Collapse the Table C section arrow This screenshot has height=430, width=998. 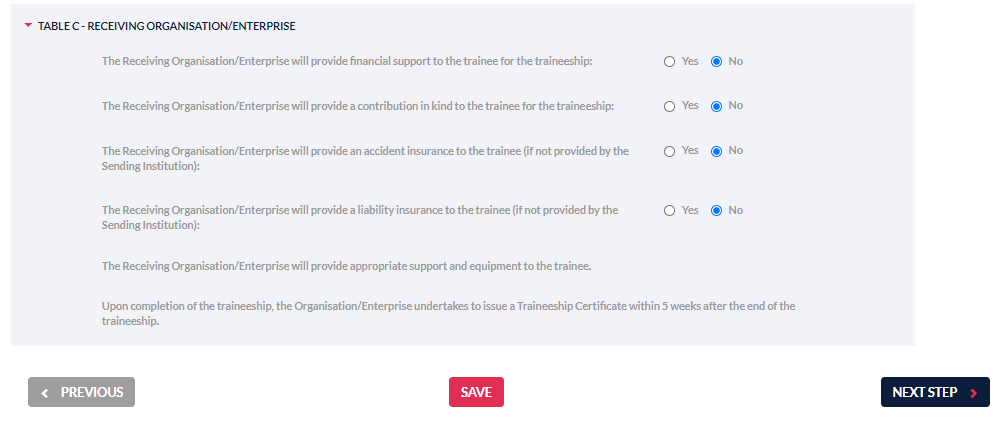[28, 26]
